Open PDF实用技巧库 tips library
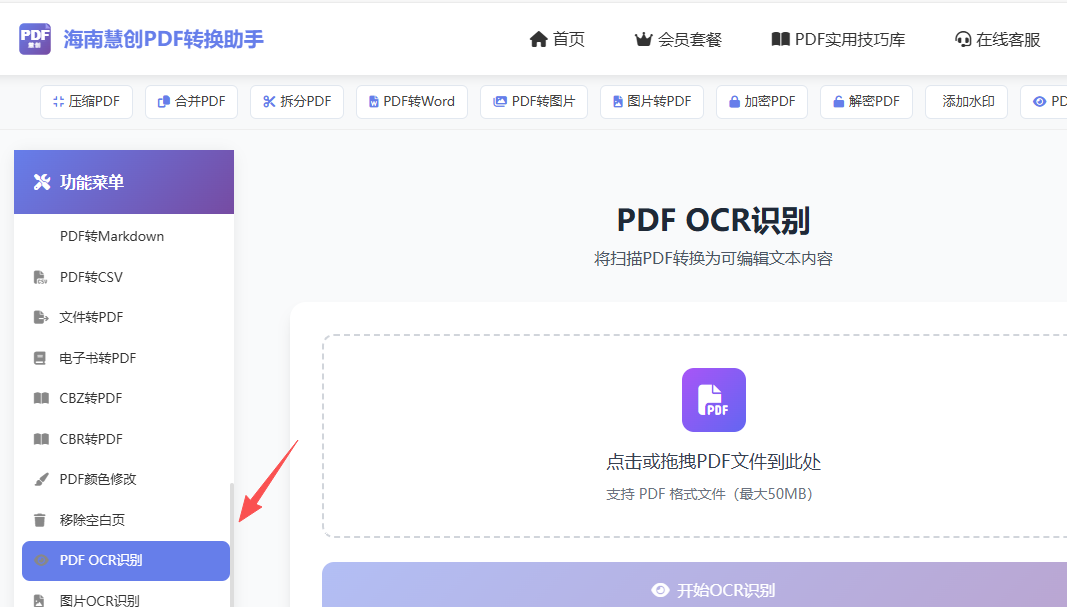Viewport: 1067px width, 607px height. tap(838, 39)
